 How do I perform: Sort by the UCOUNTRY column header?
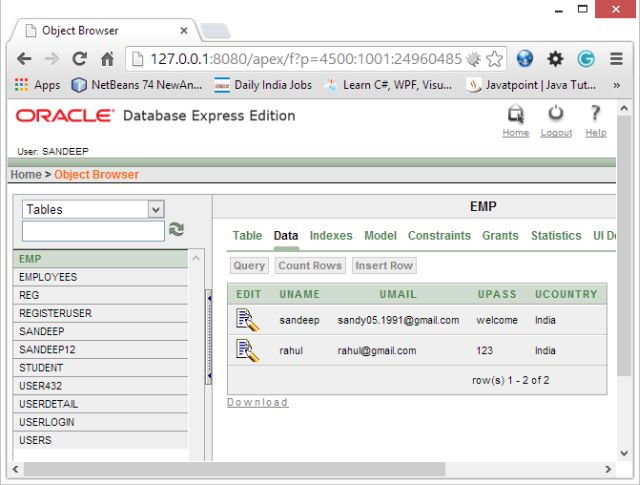(566, 294)
